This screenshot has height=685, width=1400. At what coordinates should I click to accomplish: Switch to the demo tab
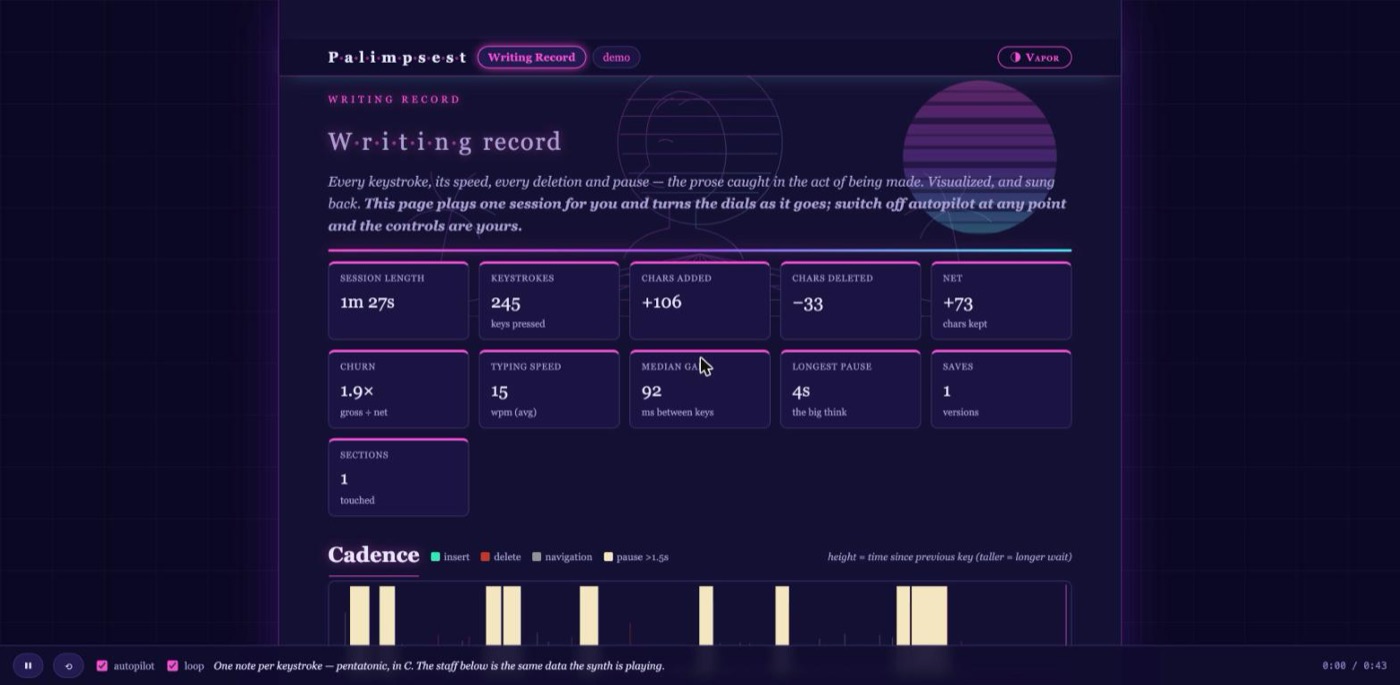coord(616,57)
